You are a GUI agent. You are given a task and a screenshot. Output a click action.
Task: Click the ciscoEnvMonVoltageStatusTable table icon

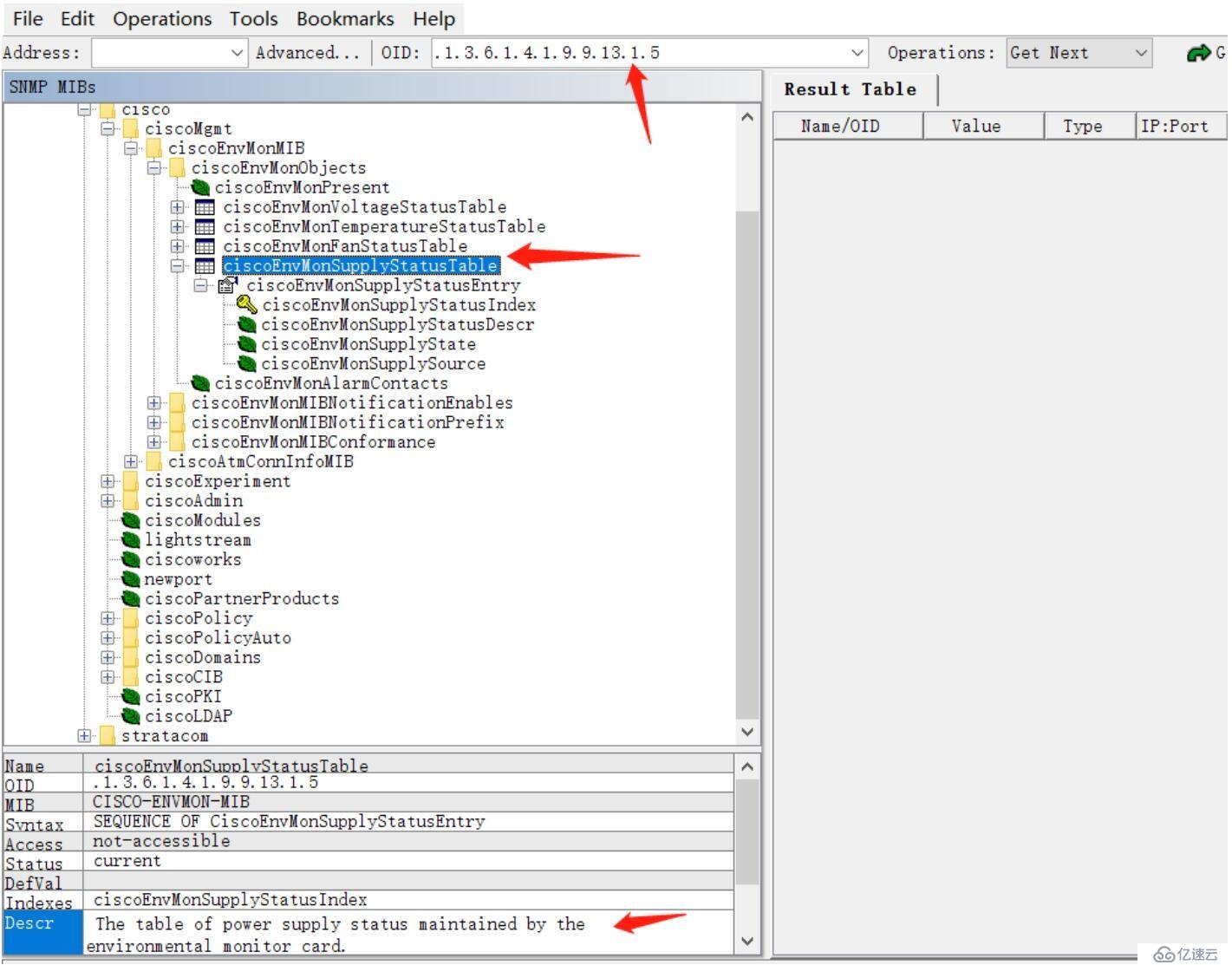click(205, 207)
